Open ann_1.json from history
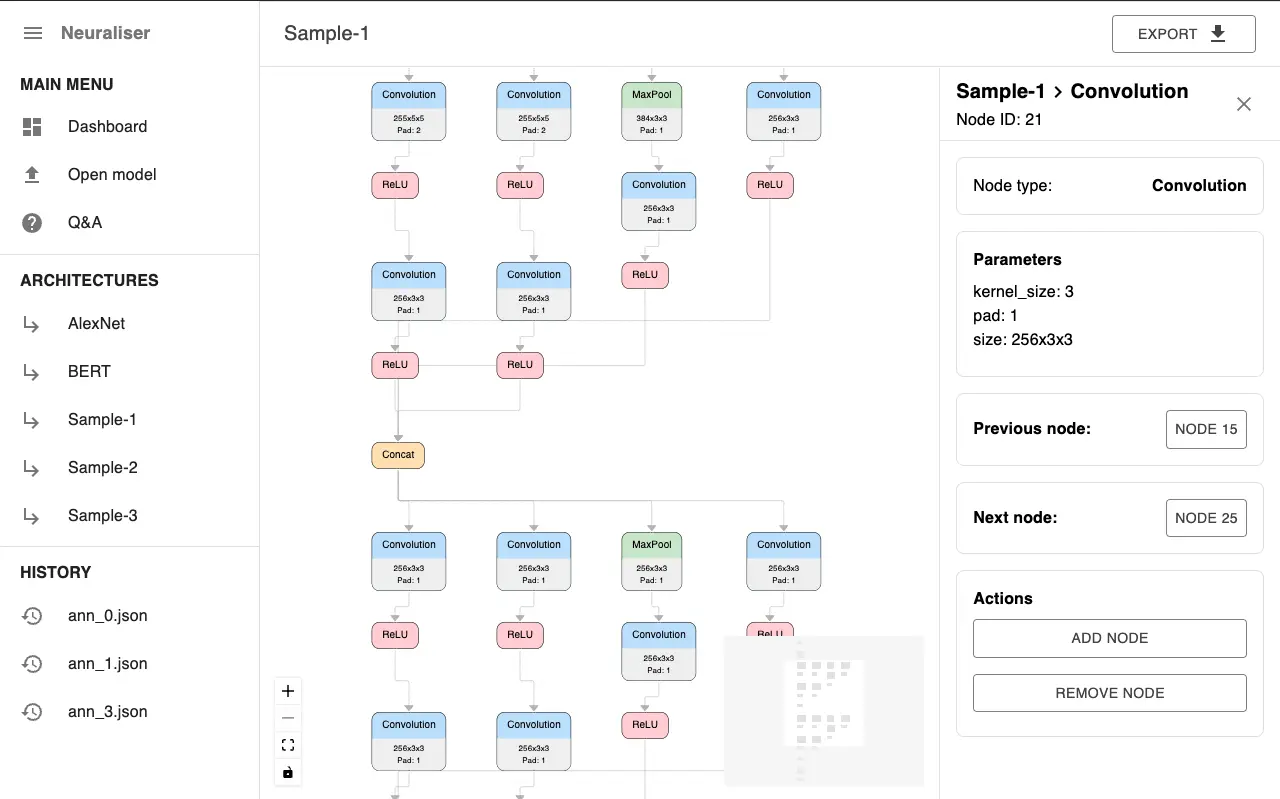Viewport: 1280px width, 799px height. pyautogui.click(x=107, y=664)
